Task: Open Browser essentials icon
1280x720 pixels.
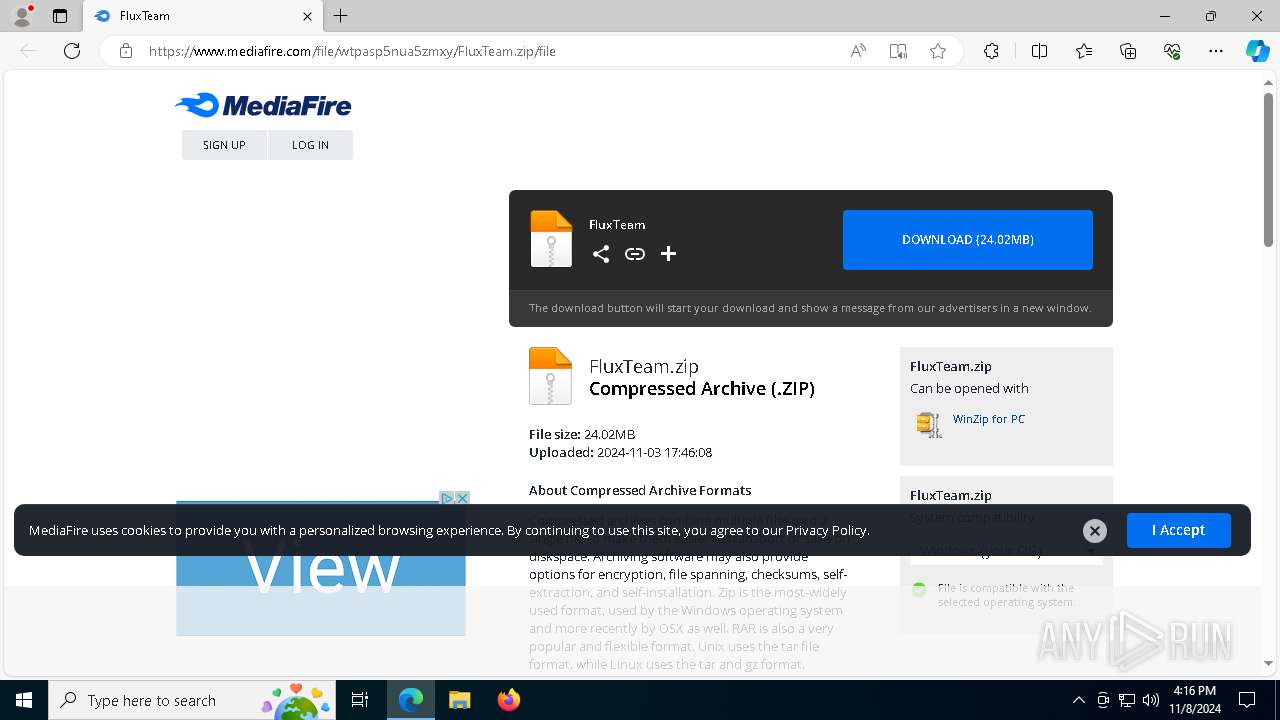Action: tap(1172, 51)
